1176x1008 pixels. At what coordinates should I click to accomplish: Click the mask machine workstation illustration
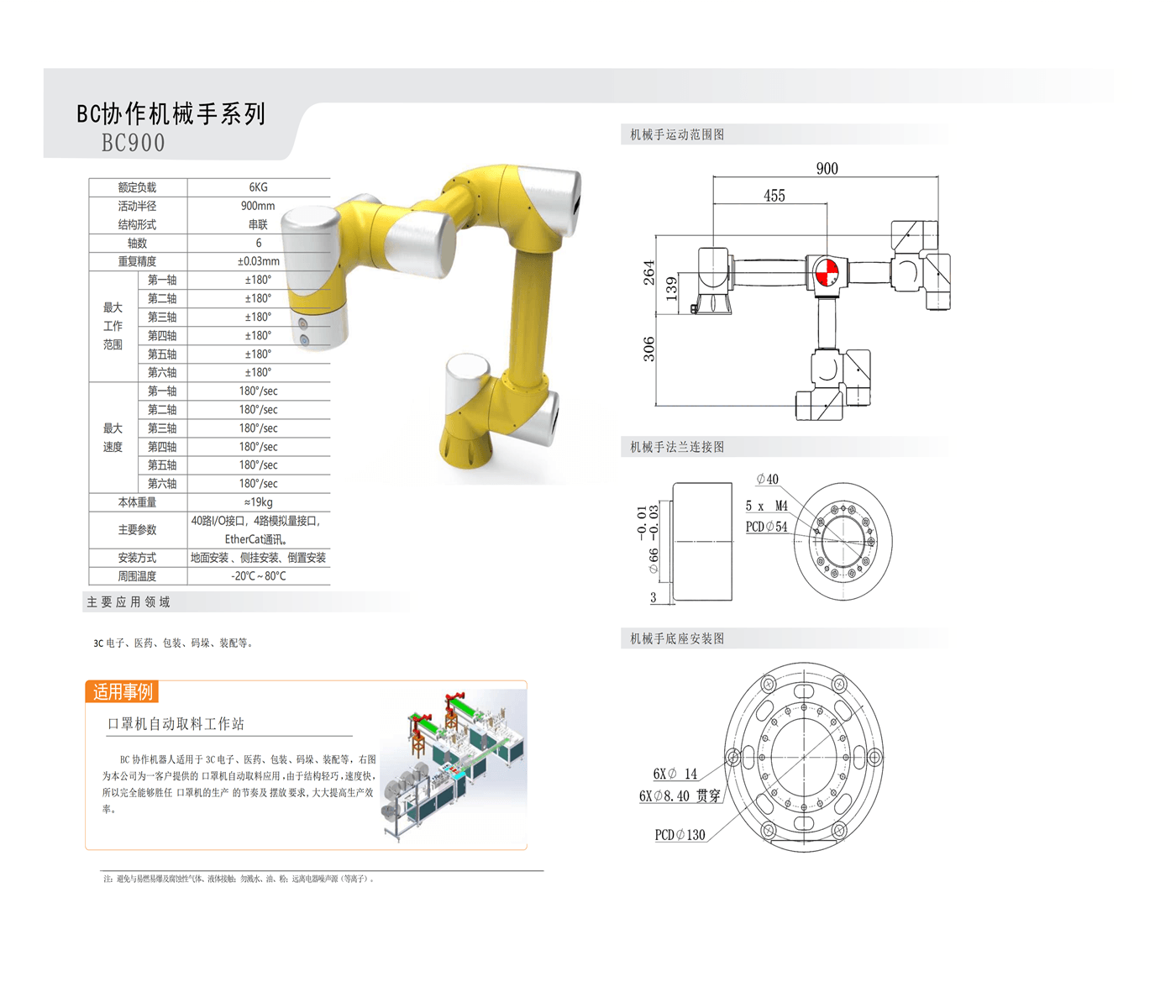point(454,765)
